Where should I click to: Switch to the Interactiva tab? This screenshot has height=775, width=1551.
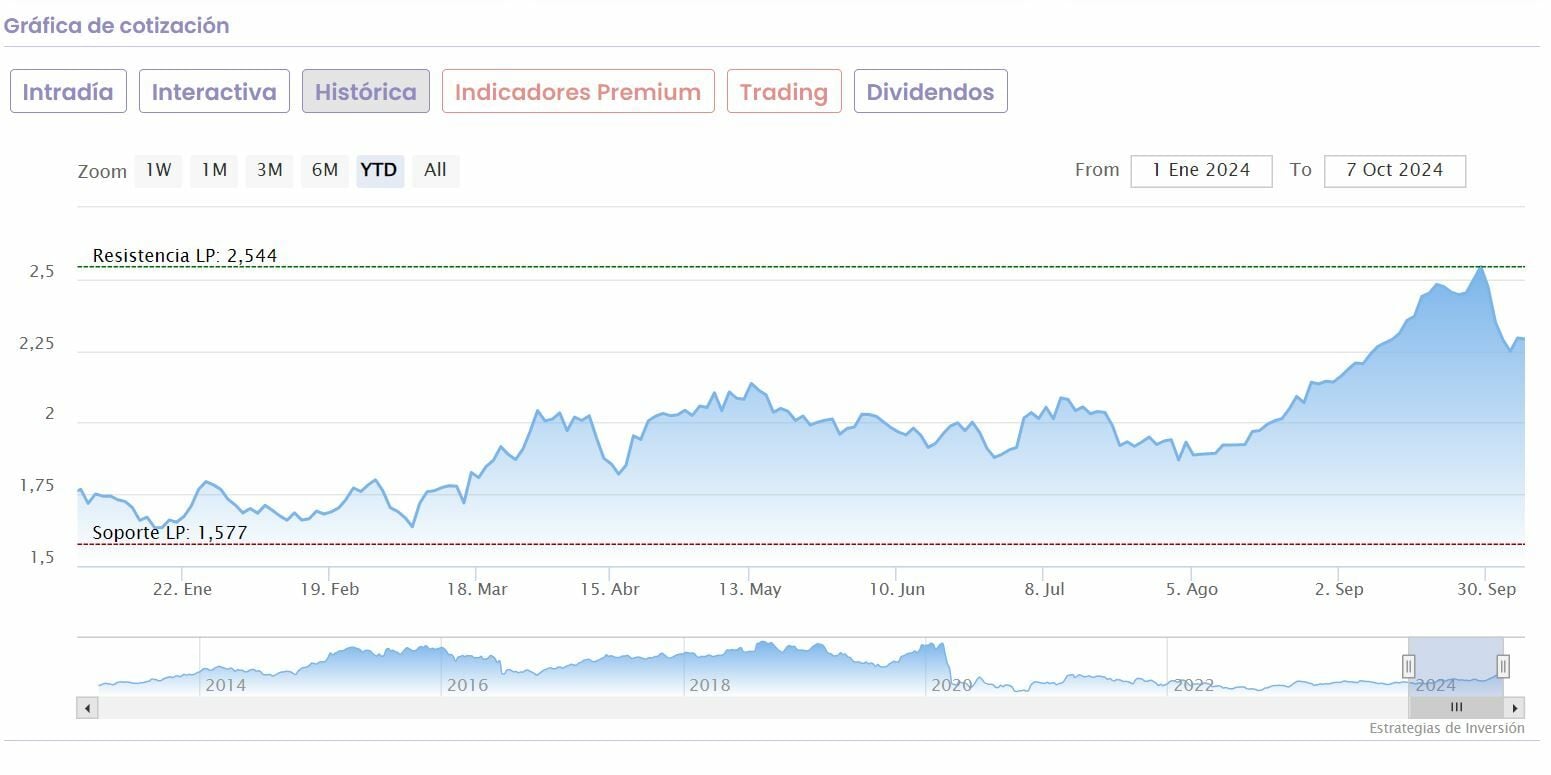pos(214,92)
